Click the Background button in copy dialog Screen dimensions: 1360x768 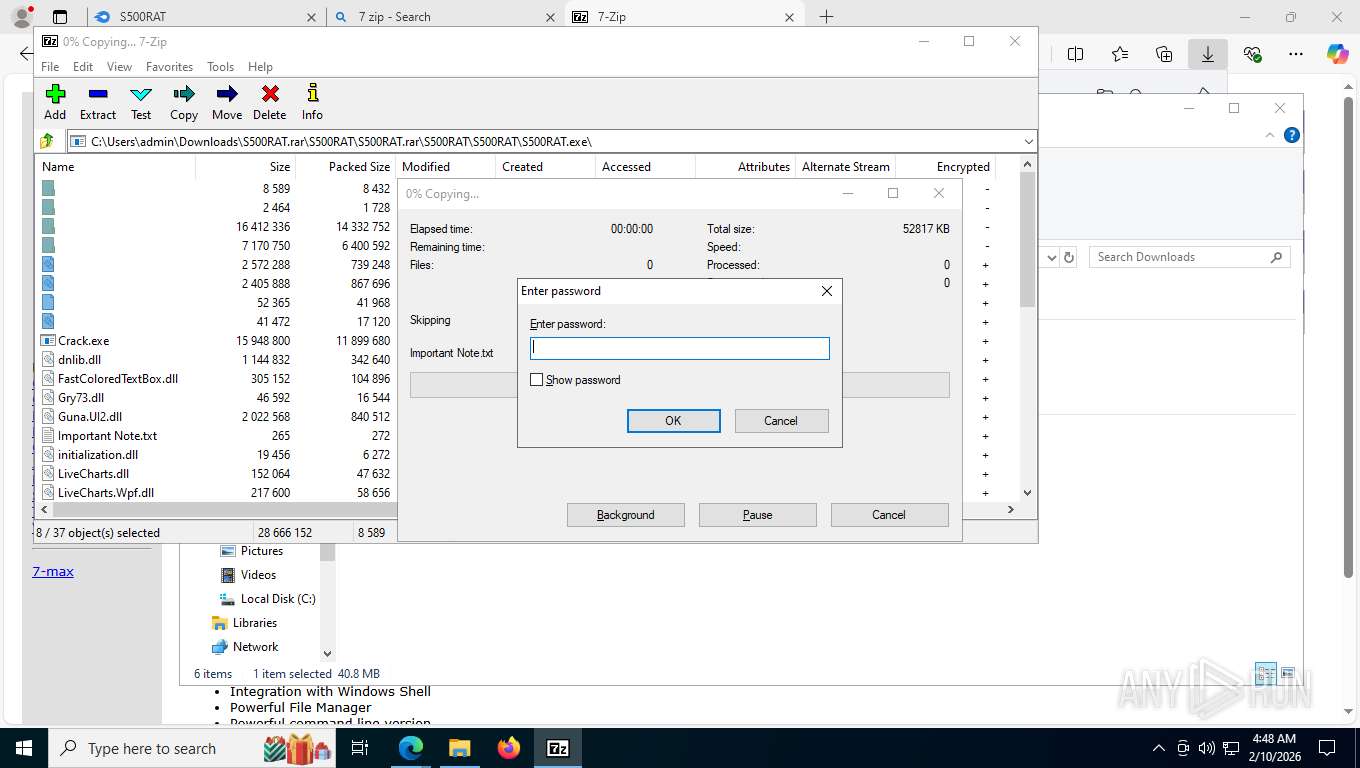625,515
